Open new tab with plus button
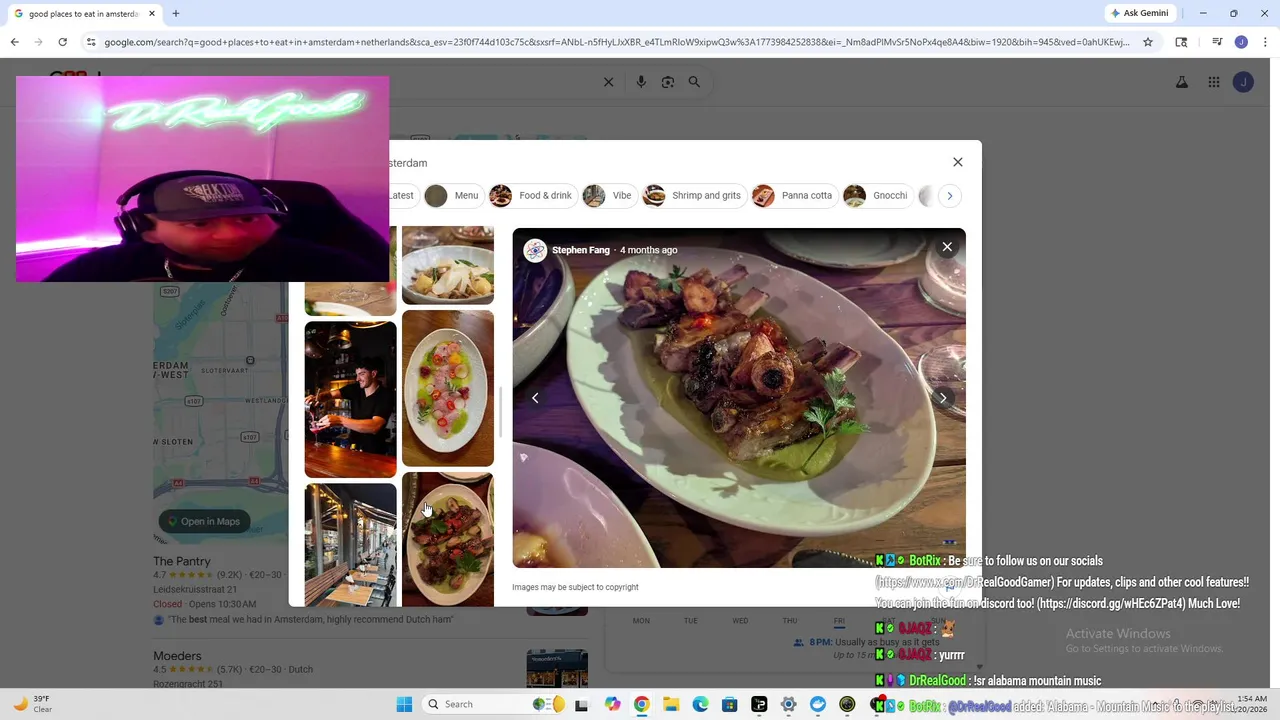This screenshot has height=720, width=1280. (x=176, y=14)
